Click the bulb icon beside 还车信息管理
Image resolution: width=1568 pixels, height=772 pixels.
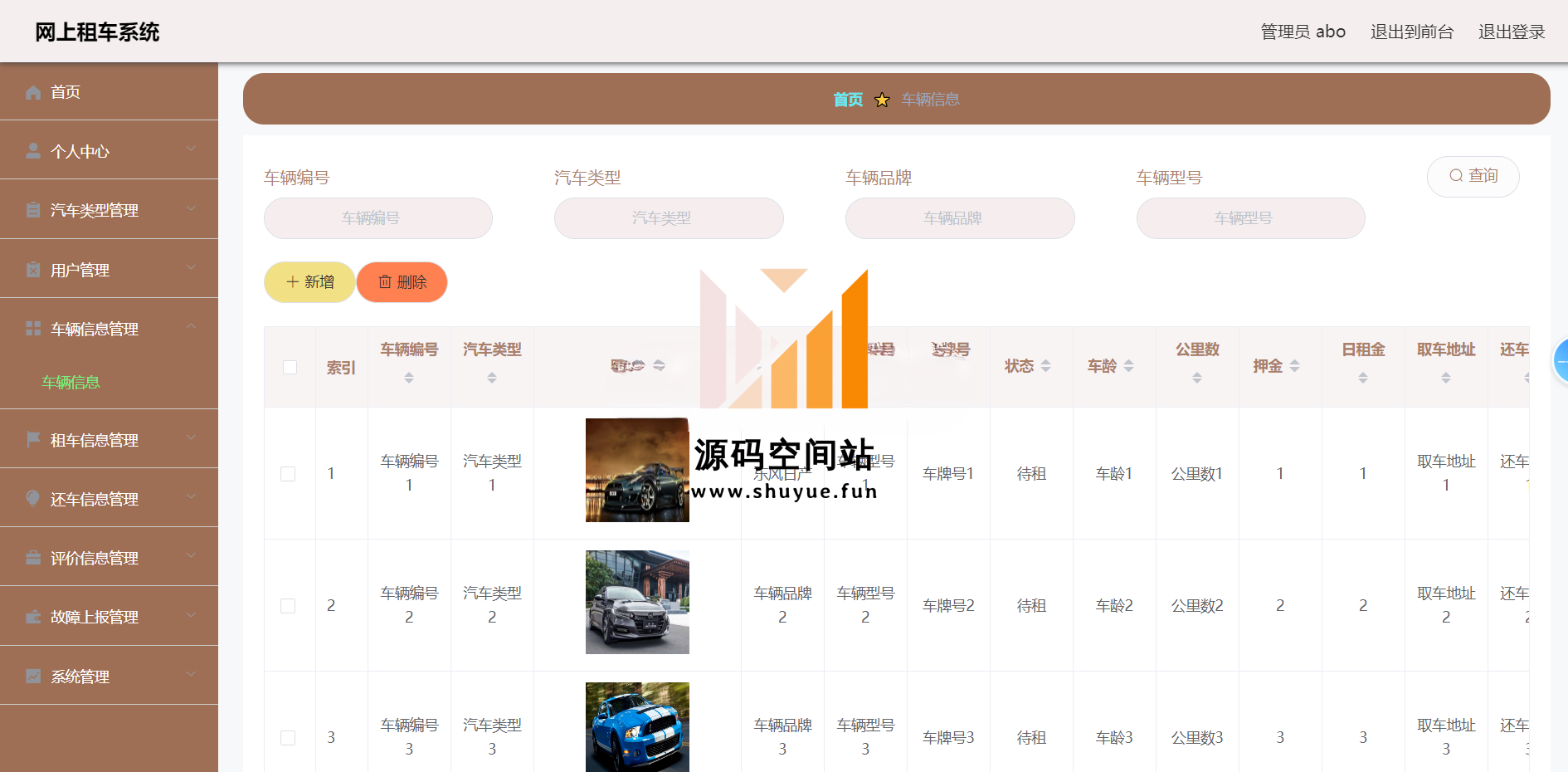pyautogui.click(x=33, y=498)
